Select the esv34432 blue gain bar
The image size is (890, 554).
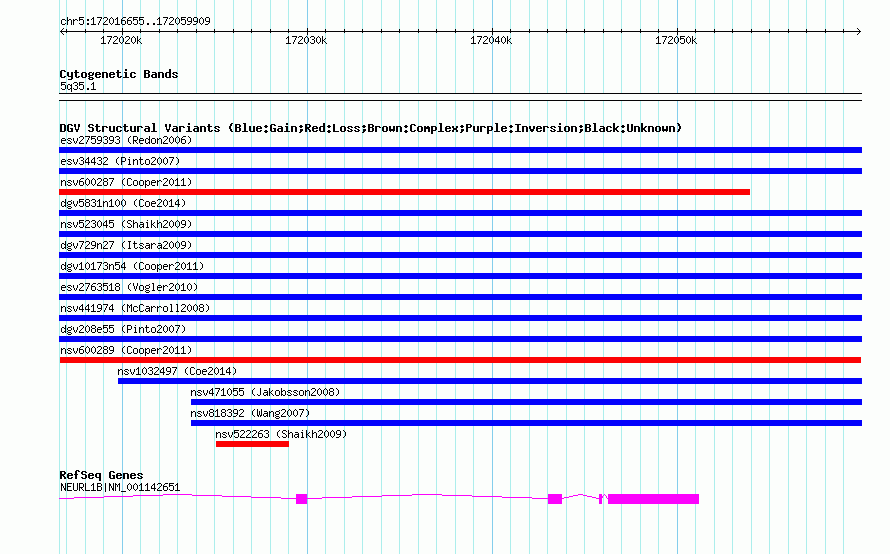point(460,171)
